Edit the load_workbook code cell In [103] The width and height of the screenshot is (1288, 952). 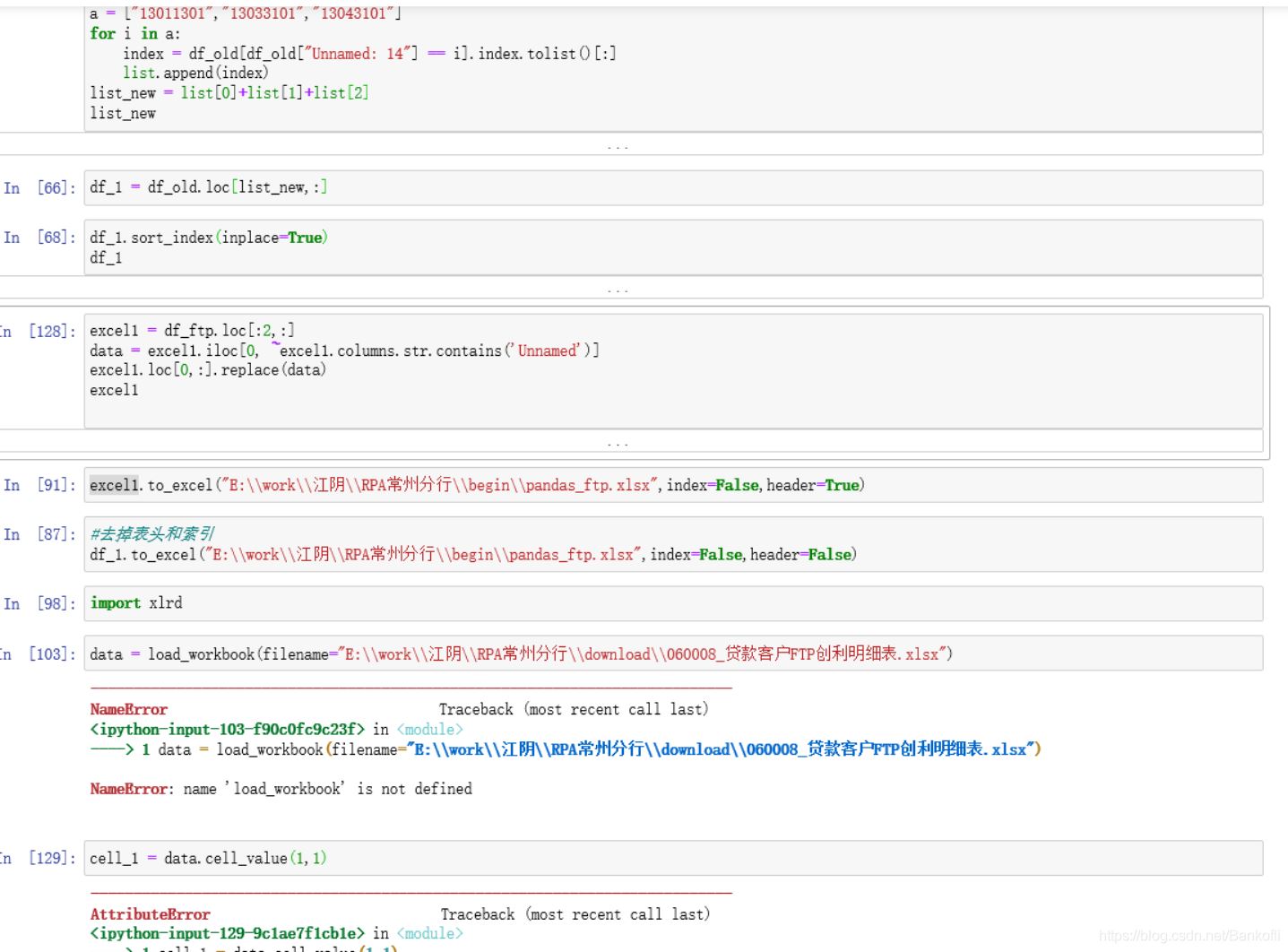click(x=673, y=653)
